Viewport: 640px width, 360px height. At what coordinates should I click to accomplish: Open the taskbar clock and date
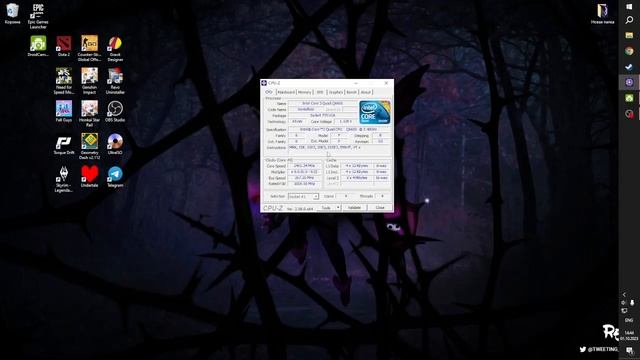tap(629, 336)
